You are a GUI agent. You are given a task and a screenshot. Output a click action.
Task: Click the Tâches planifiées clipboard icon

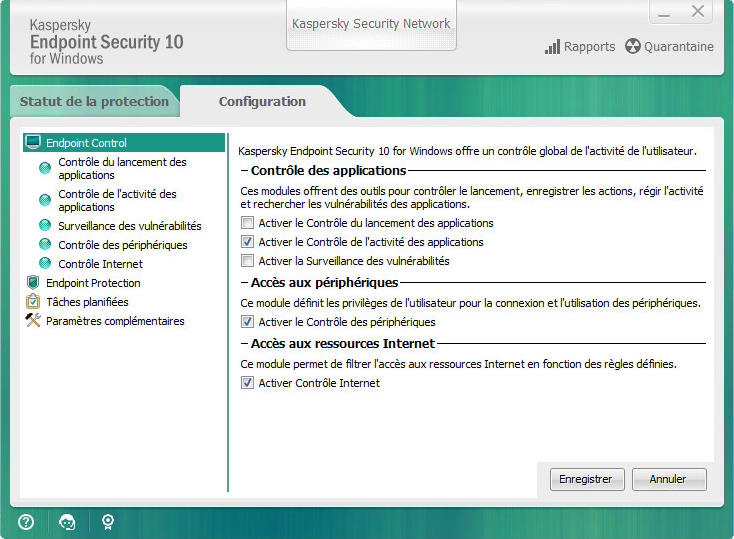(x=33, y=301)
